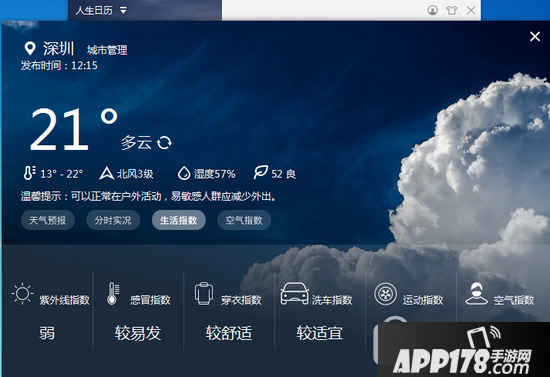Select the car icon for 洗车指数
Image resolution: width=550 pixels, height=377 pixels.
point(294,293)
